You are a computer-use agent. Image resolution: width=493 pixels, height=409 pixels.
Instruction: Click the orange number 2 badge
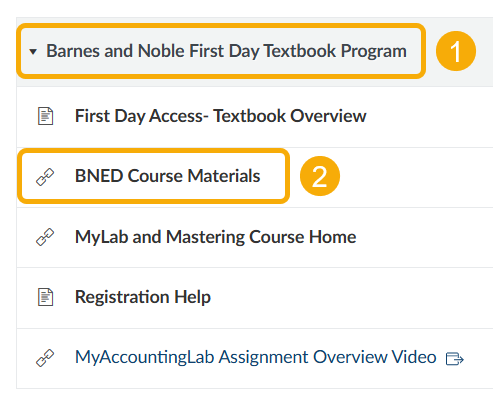pyautogui.click(x=320, y=176)
